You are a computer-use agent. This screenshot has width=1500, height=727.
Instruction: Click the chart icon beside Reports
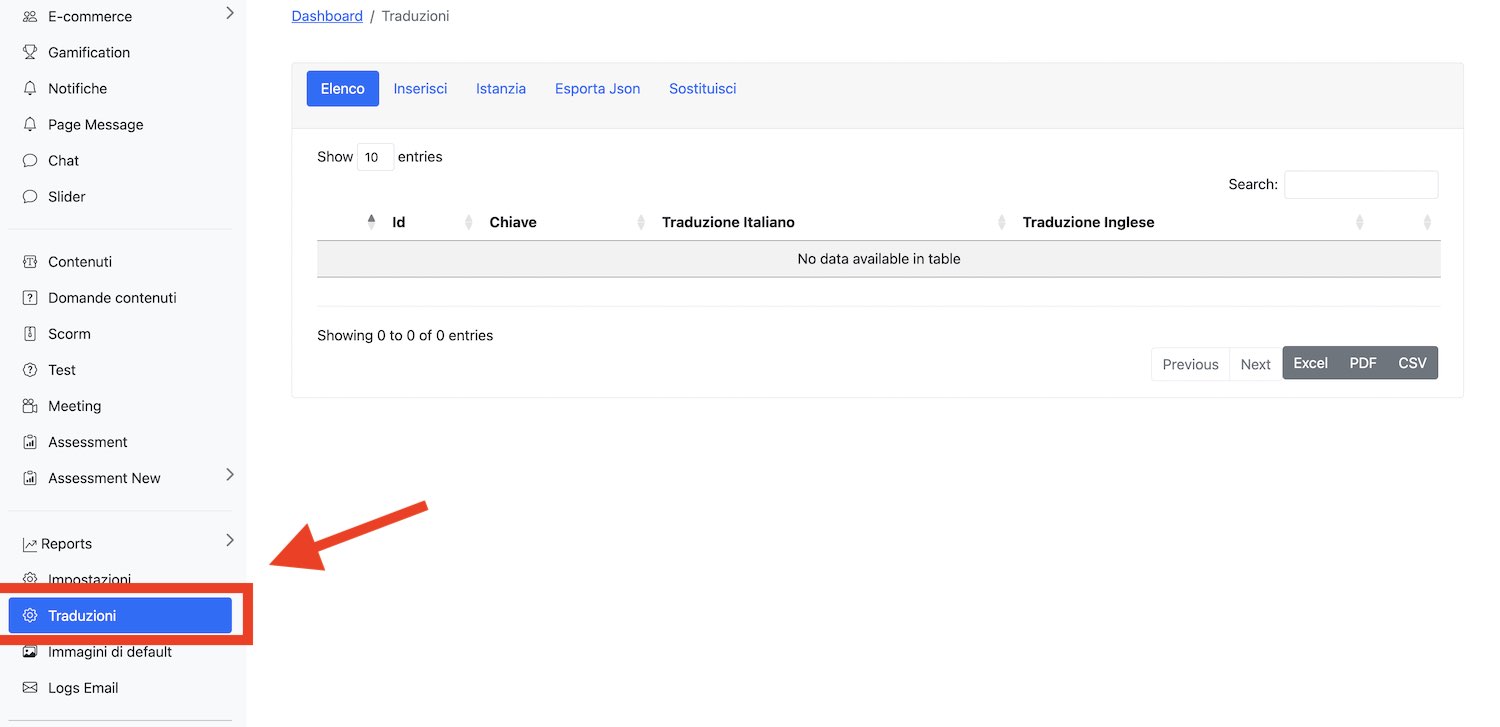30,544
